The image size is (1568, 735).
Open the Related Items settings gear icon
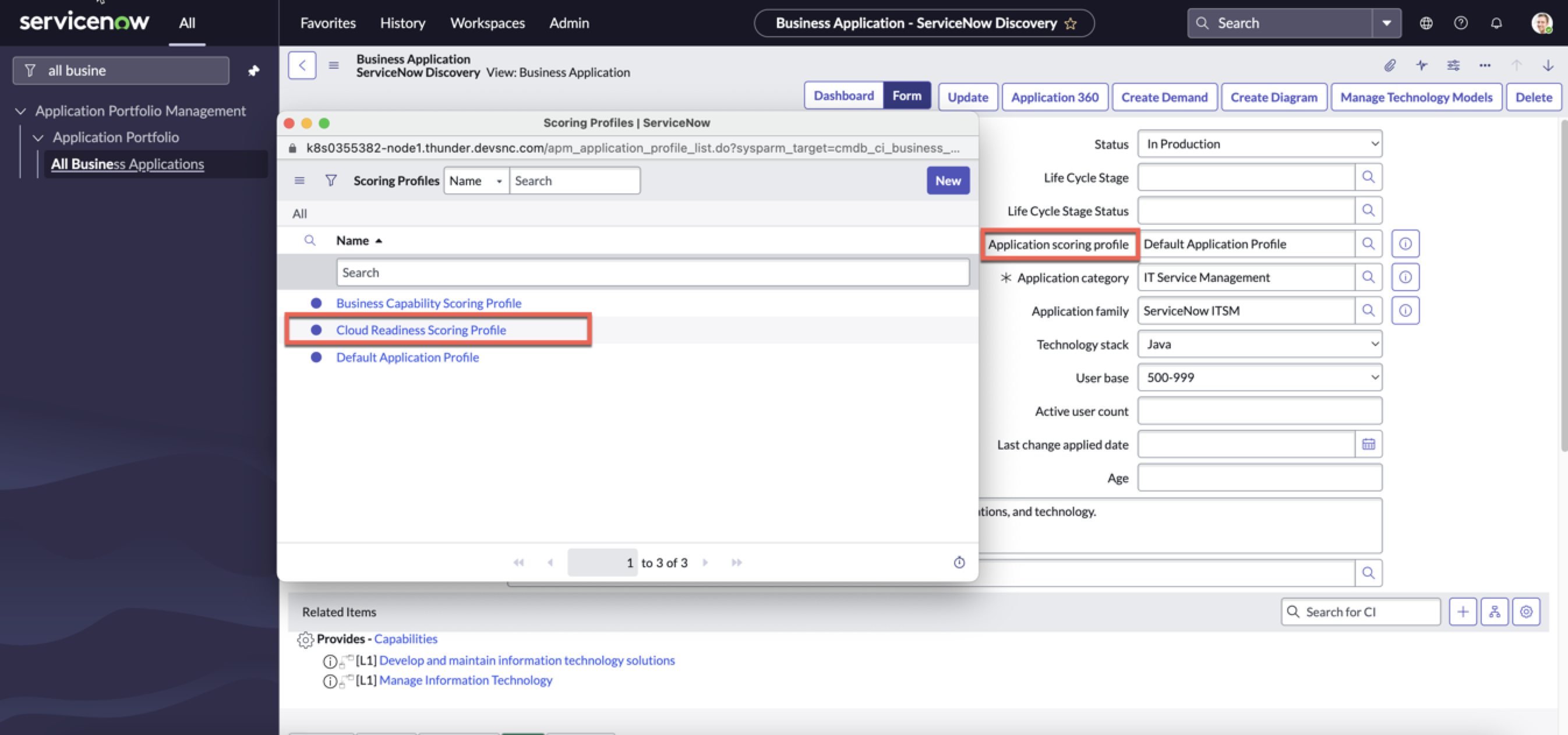tap(1525, 612)
